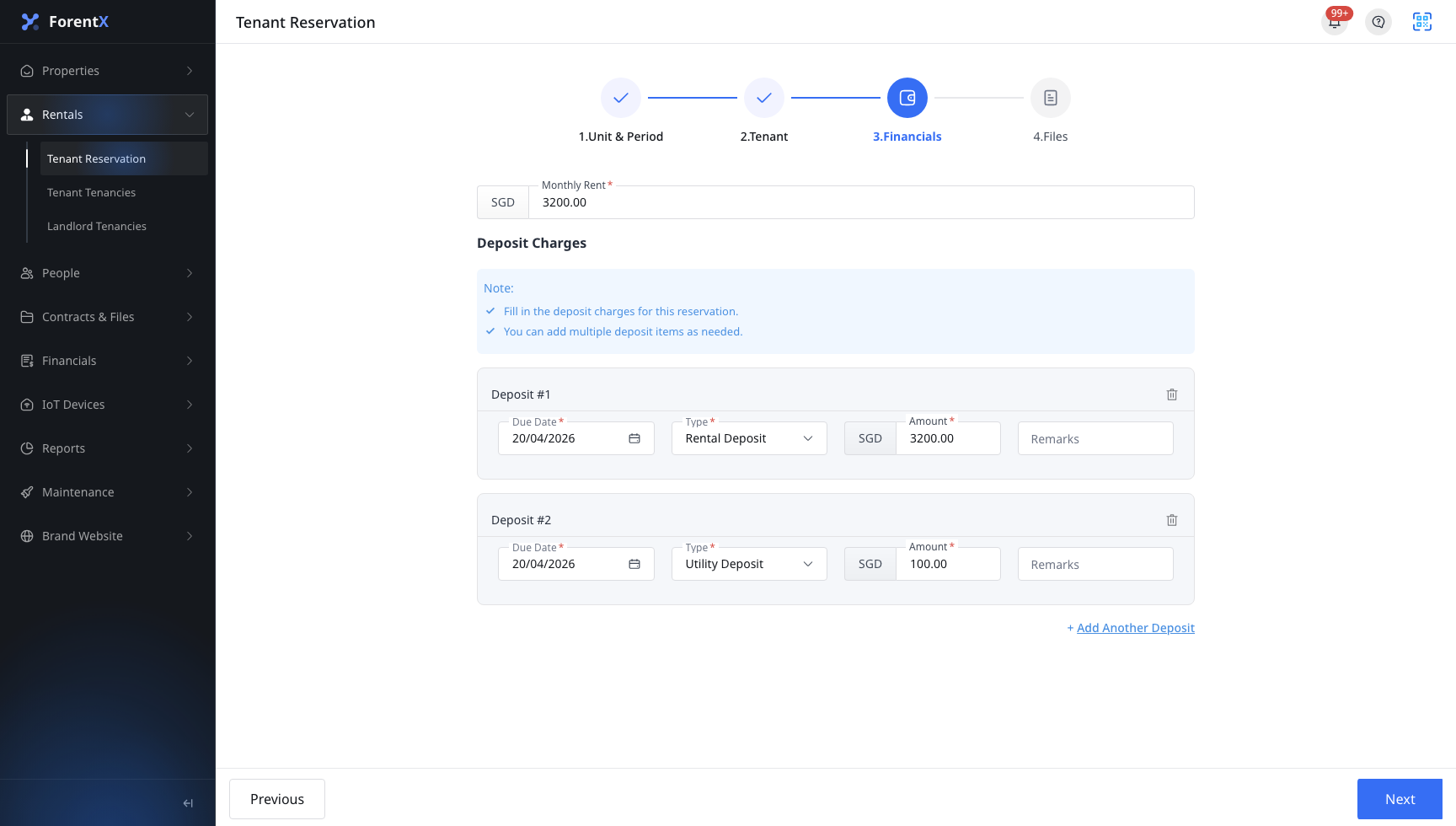Open the Reports menu item

click(x=108, y=448)
